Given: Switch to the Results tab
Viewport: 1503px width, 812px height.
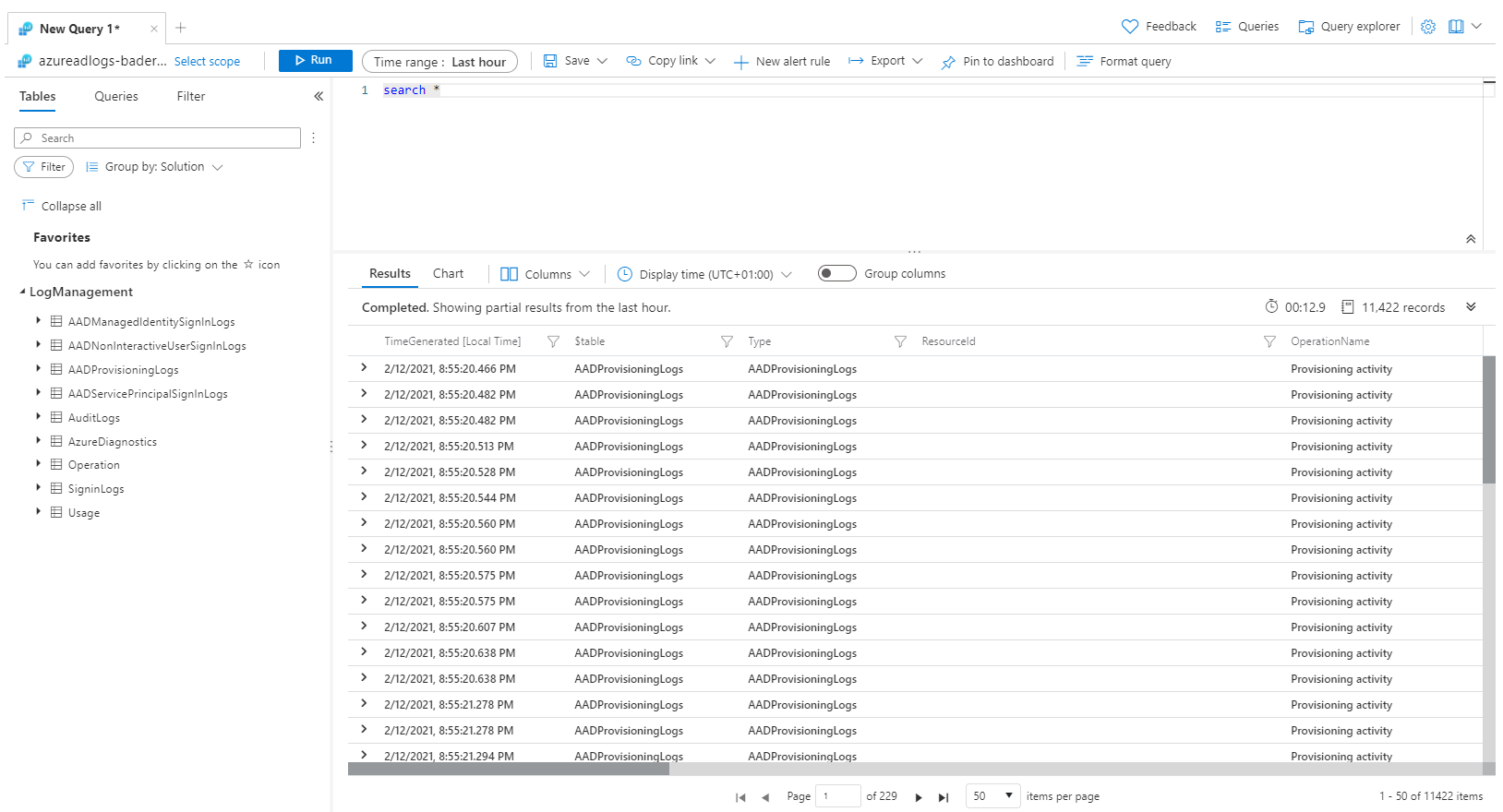Looking at the screenshot, I should coord(390,273).
